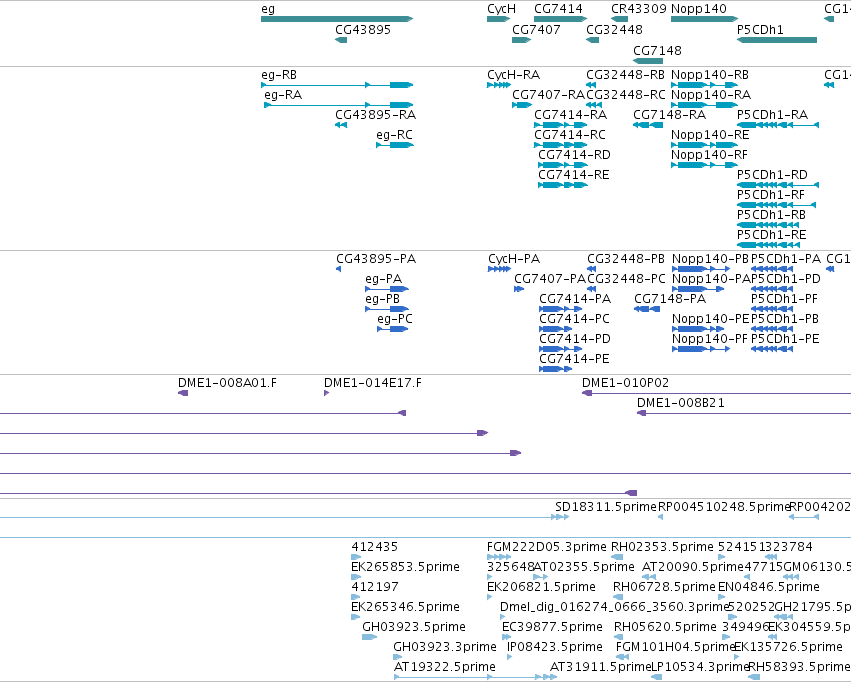
Task: Select transcript CG7407-RA
Action: click(548, 95)
